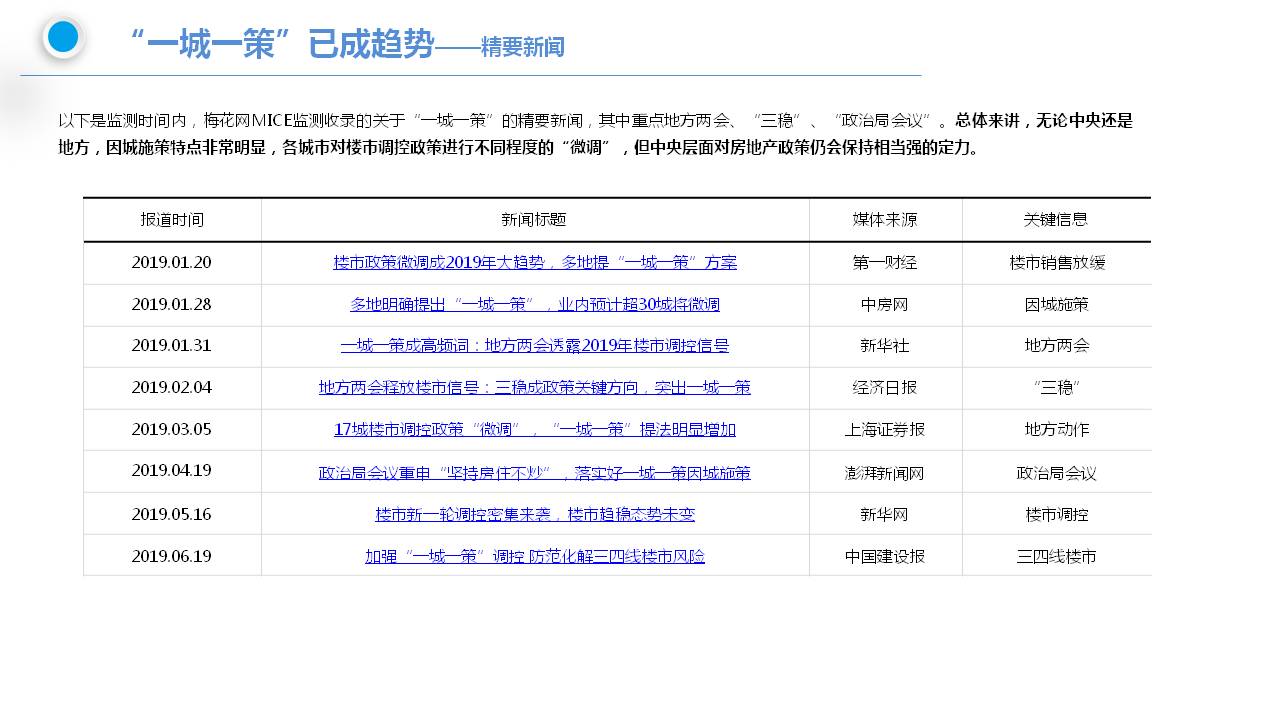
Task: Click the 第一财经 media source cell
Action: click(885, 263)
